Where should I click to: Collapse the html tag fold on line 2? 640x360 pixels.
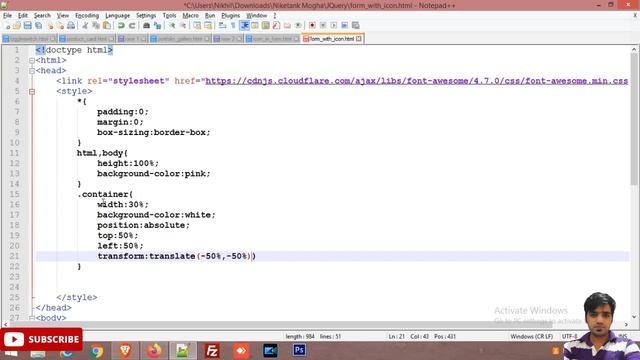click(x=32, y=60)
